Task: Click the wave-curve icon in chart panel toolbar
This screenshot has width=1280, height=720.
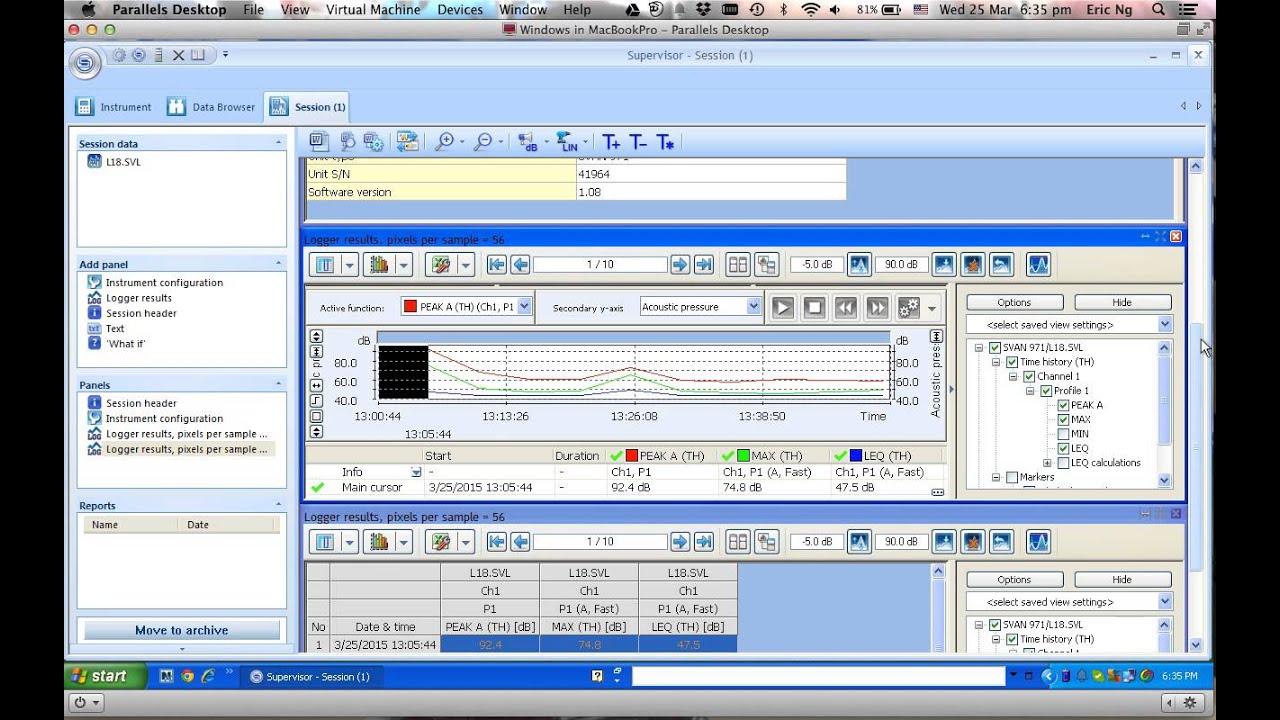Action: pos(1039,264)
